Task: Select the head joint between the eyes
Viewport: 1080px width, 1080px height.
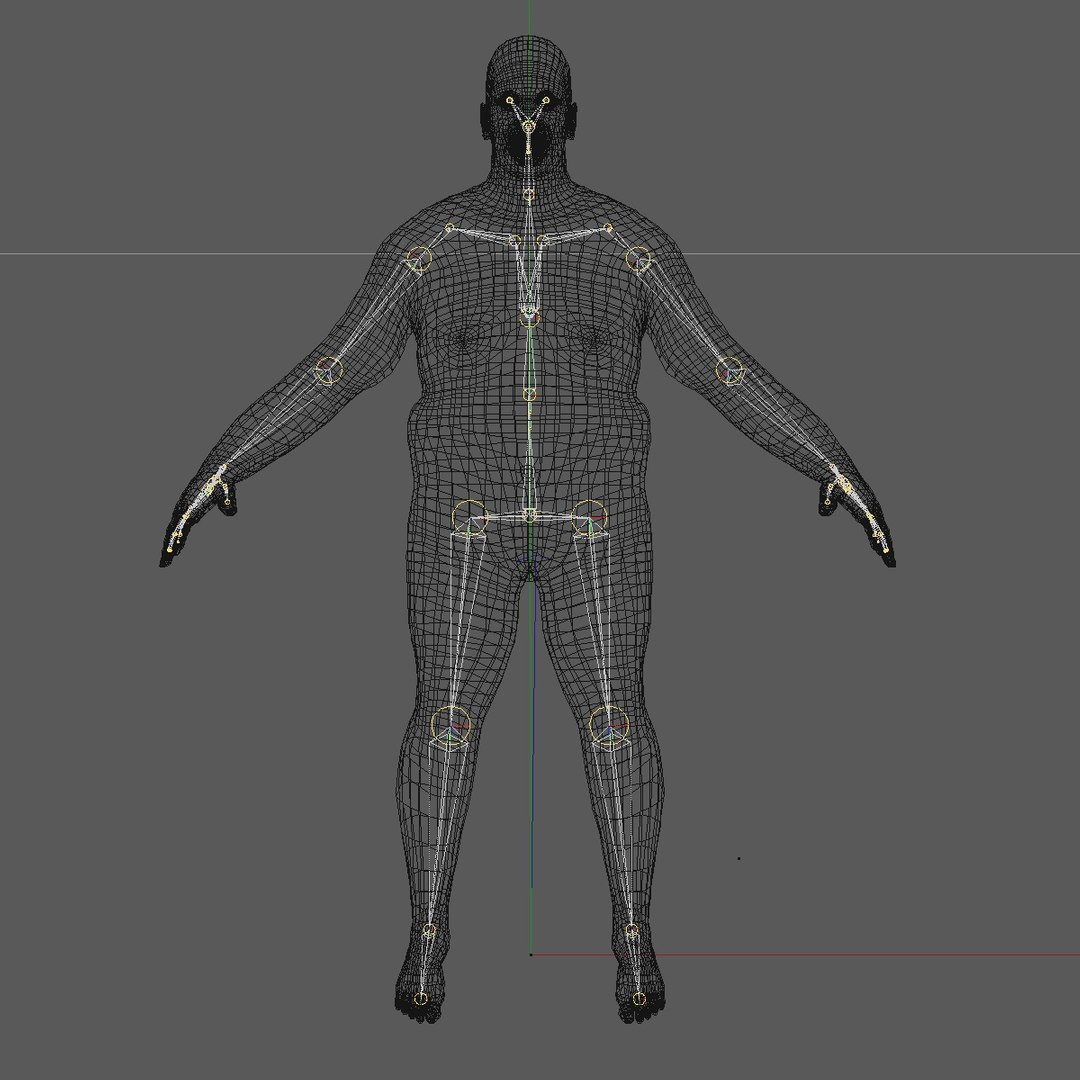Action: [528, 126]
